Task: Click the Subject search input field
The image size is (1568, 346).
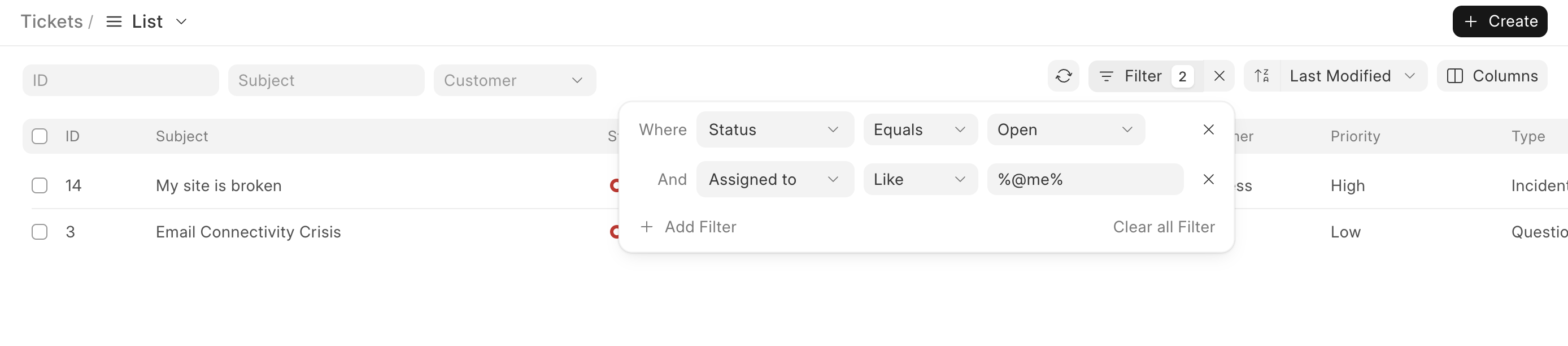Action: (x=326, y=80)
